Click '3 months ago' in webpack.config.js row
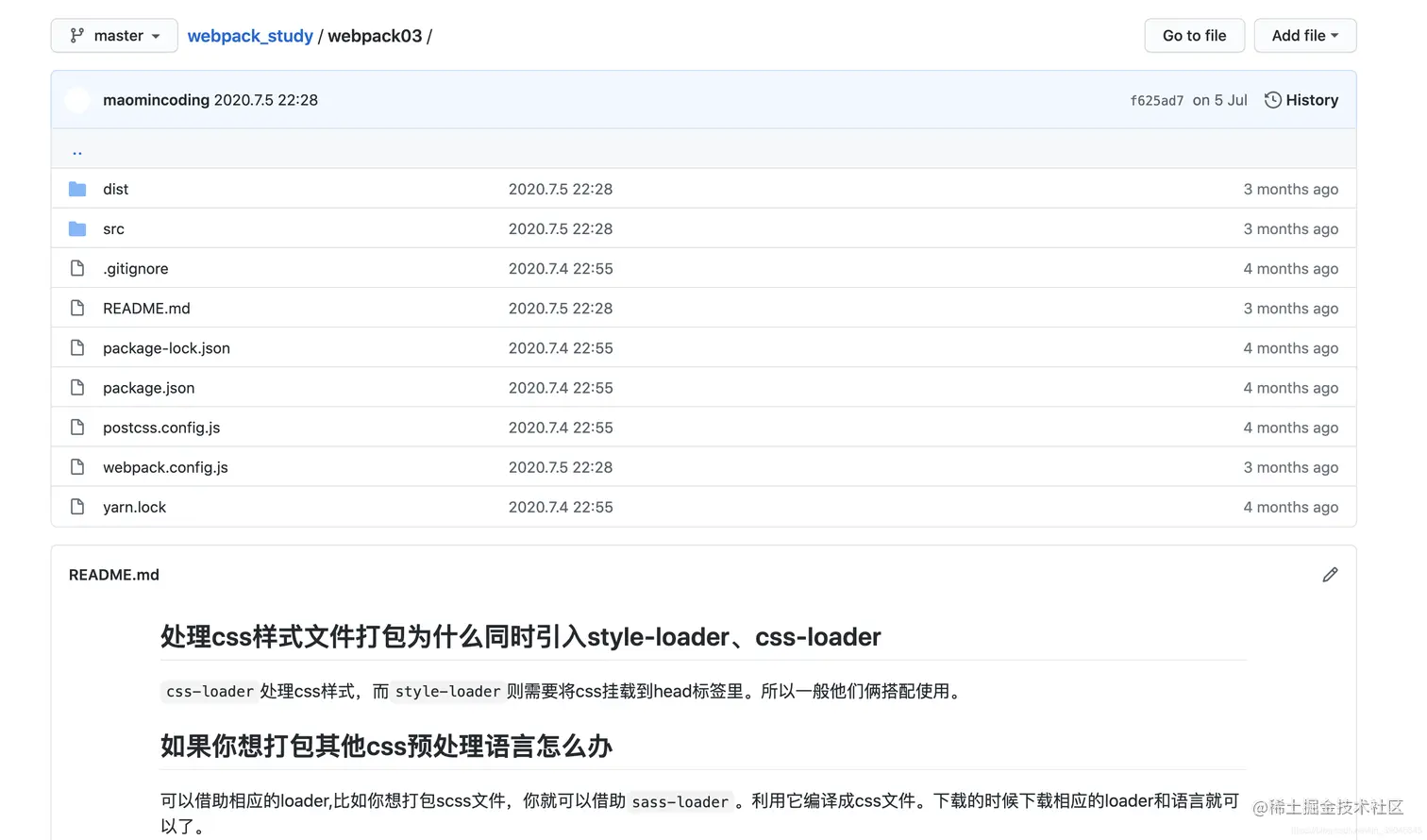The image size is (1427, 840). tap(1291, 466)
